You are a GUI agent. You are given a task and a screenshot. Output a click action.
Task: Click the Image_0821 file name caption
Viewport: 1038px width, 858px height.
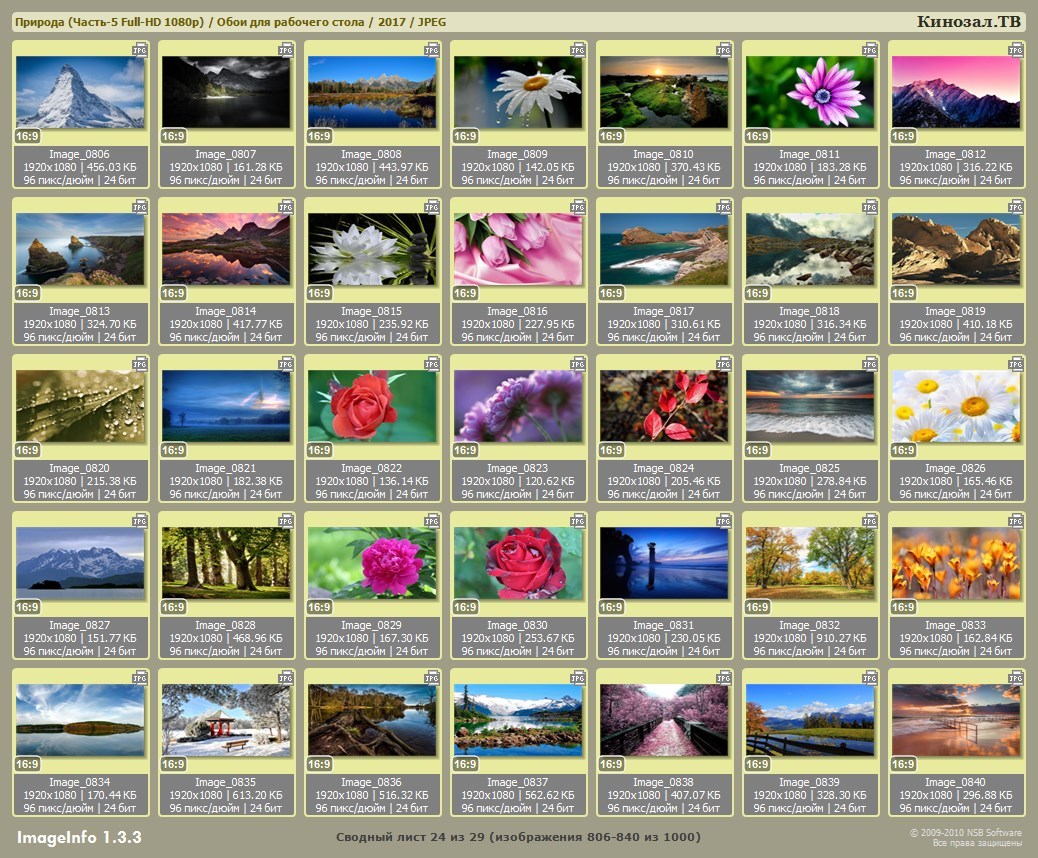225,468
